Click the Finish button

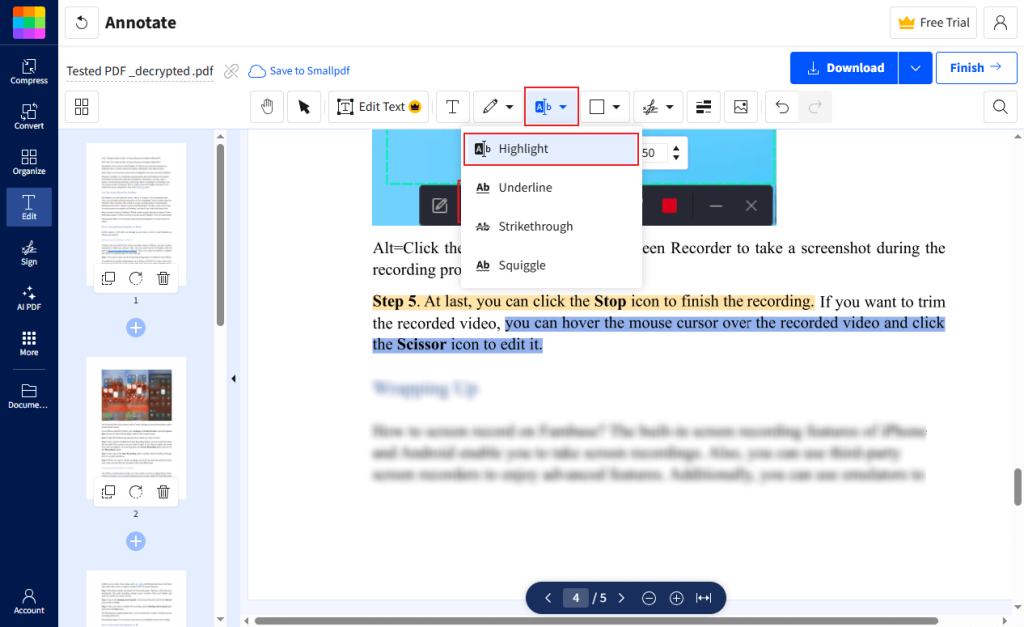[976, 67]
